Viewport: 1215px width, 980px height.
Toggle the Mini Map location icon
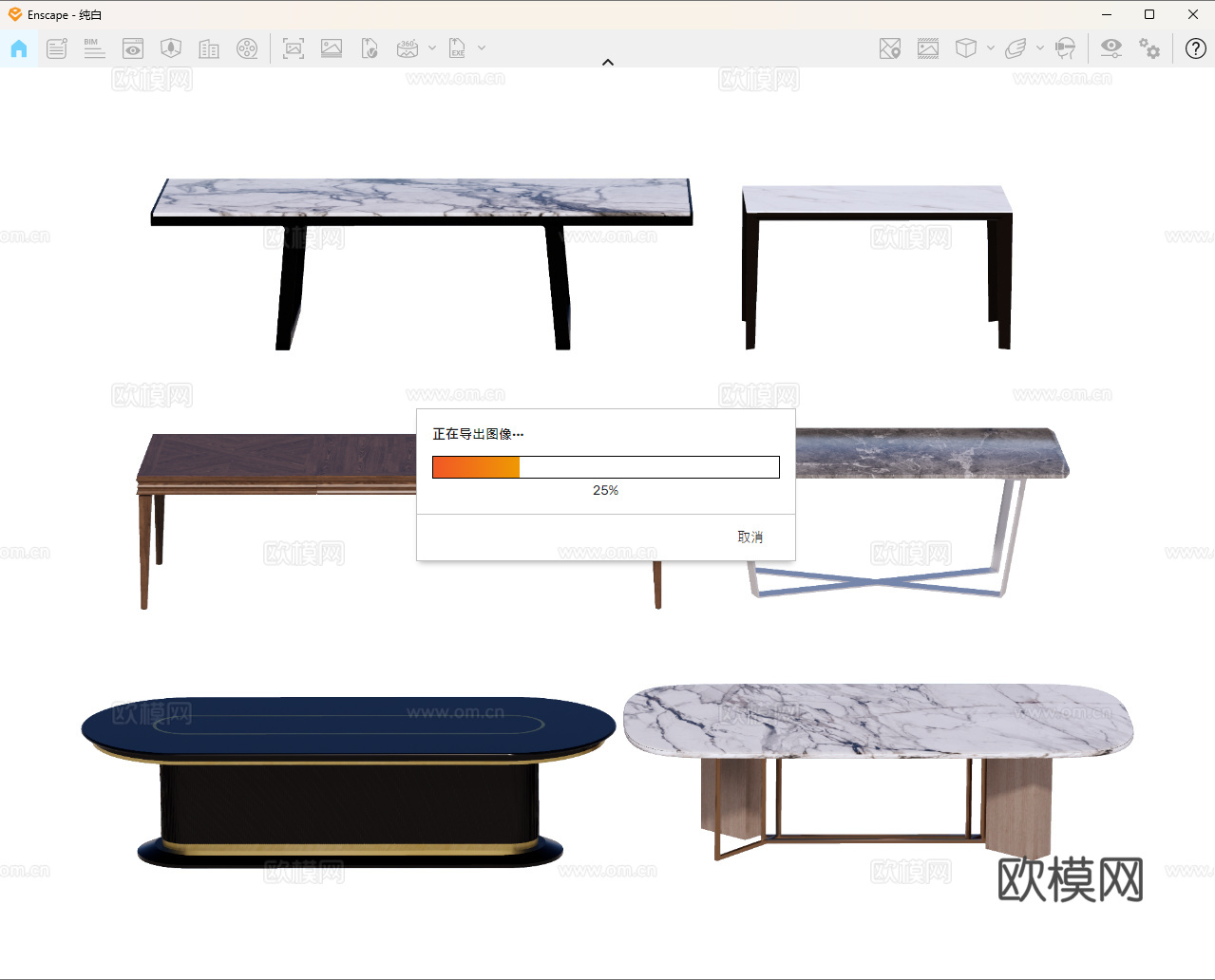pos(890,48)
